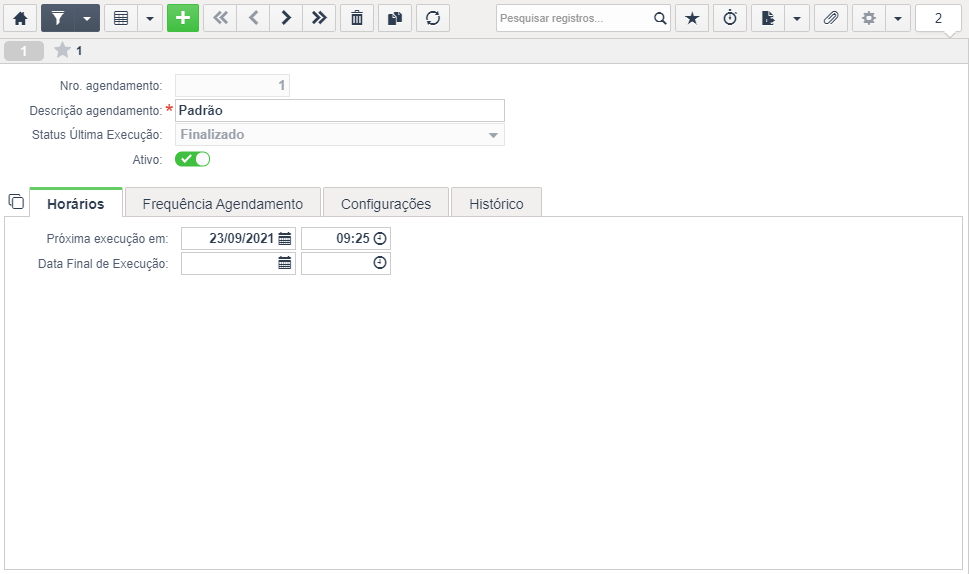This screenshot has height=574, width=969.
Task: Toggle the Ativo switch off
Action: point(192,159)
